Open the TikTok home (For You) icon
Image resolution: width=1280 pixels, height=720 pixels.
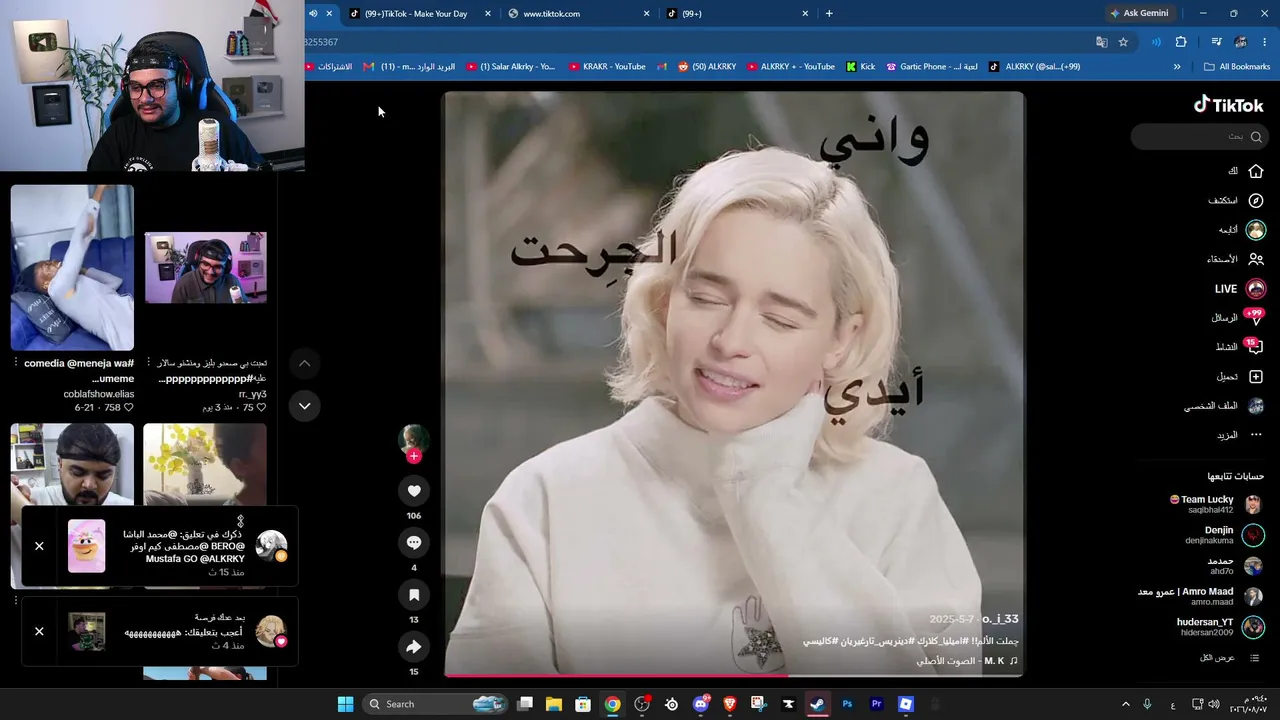1256,171
